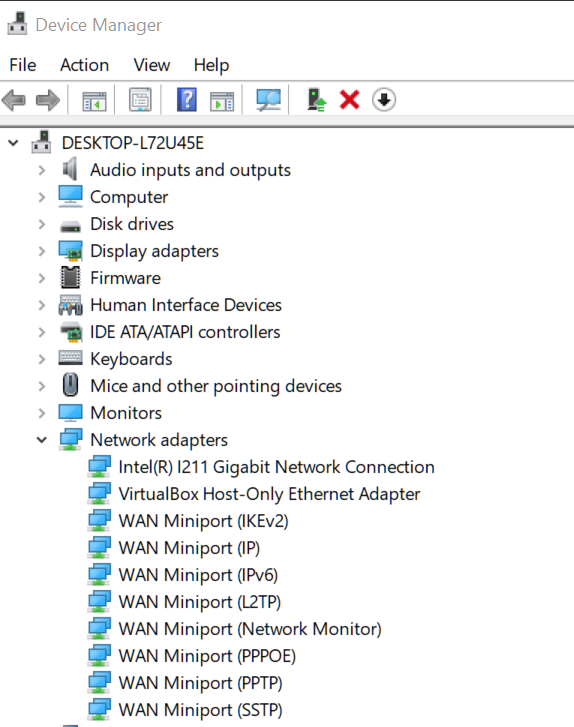Click the Intel(R) I211 adapter icon

pos(99,466)
